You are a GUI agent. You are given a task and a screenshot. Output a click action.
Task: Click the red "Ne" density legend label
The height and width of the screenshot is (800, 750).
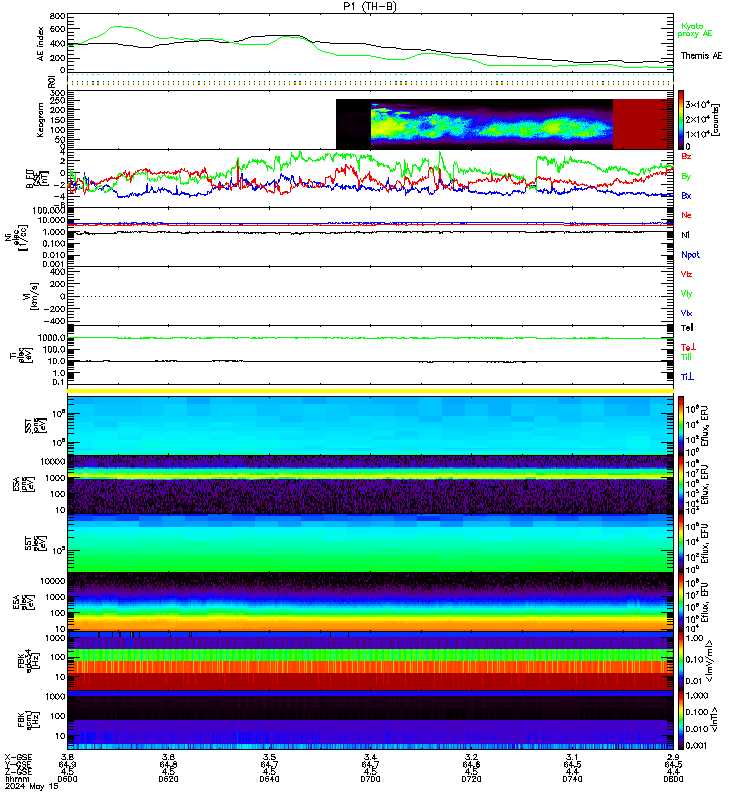[686, 215]
